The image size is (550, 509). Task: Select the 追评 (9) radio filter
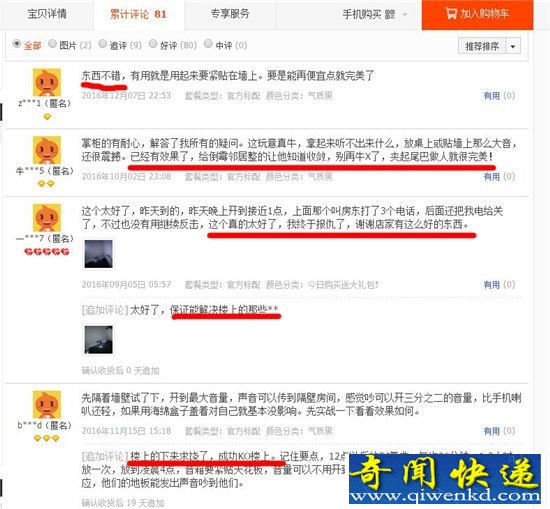(x=102, y=43)
